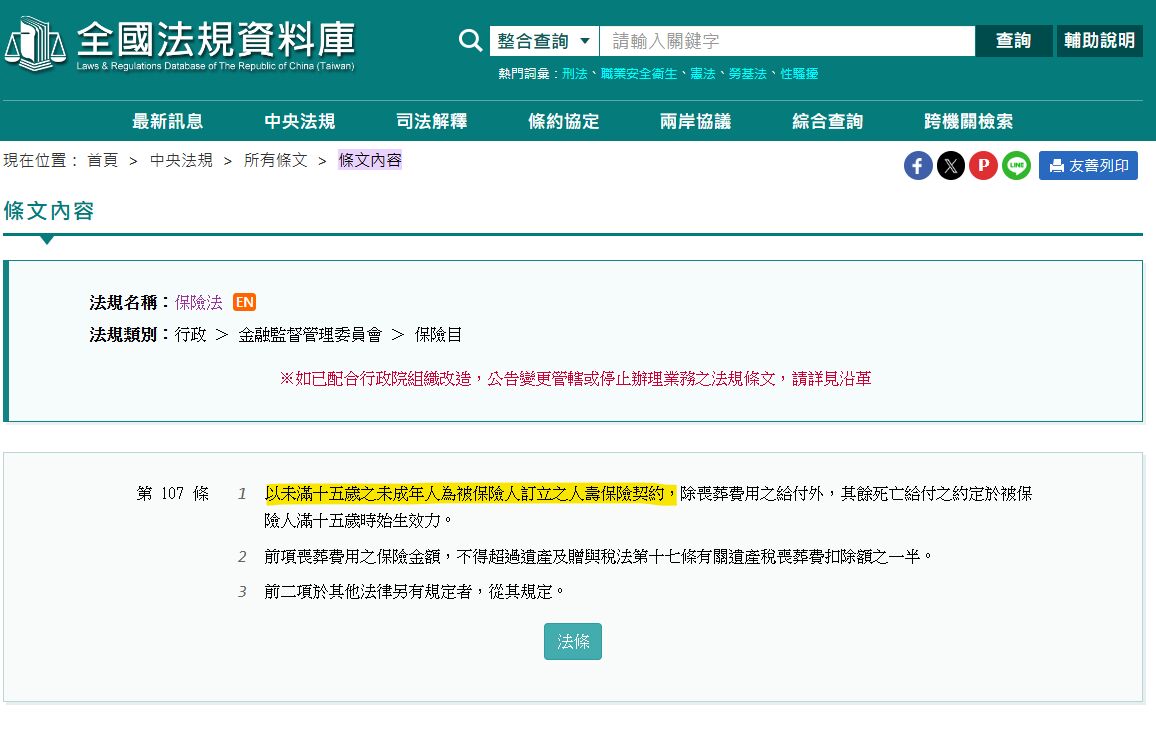The width and height of the screenshot is (1156, 730).
Task: Open the 保險法 law name link
Action: [199, 303]
